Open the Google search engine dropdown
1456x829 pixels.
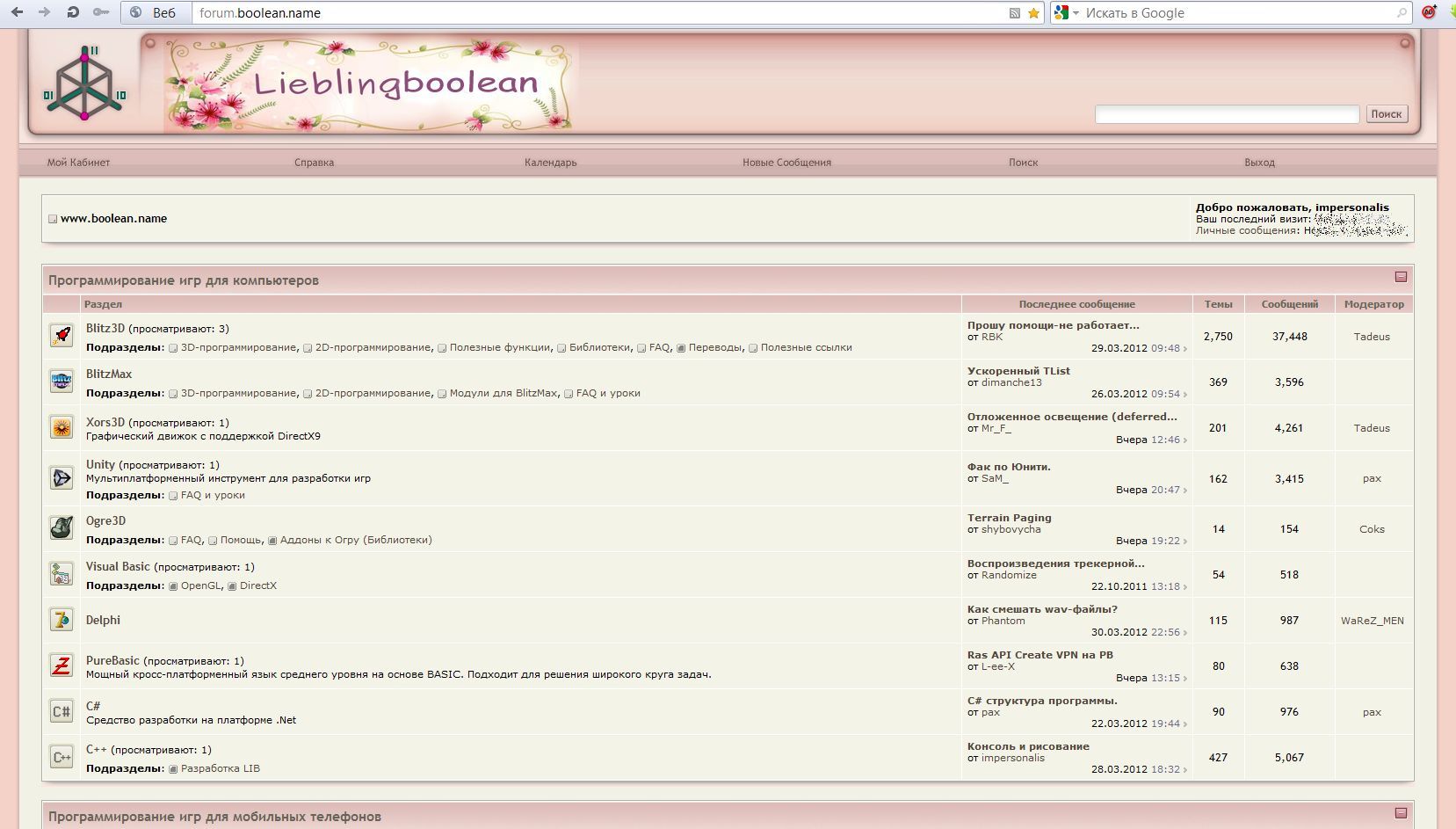(1067, 13)
